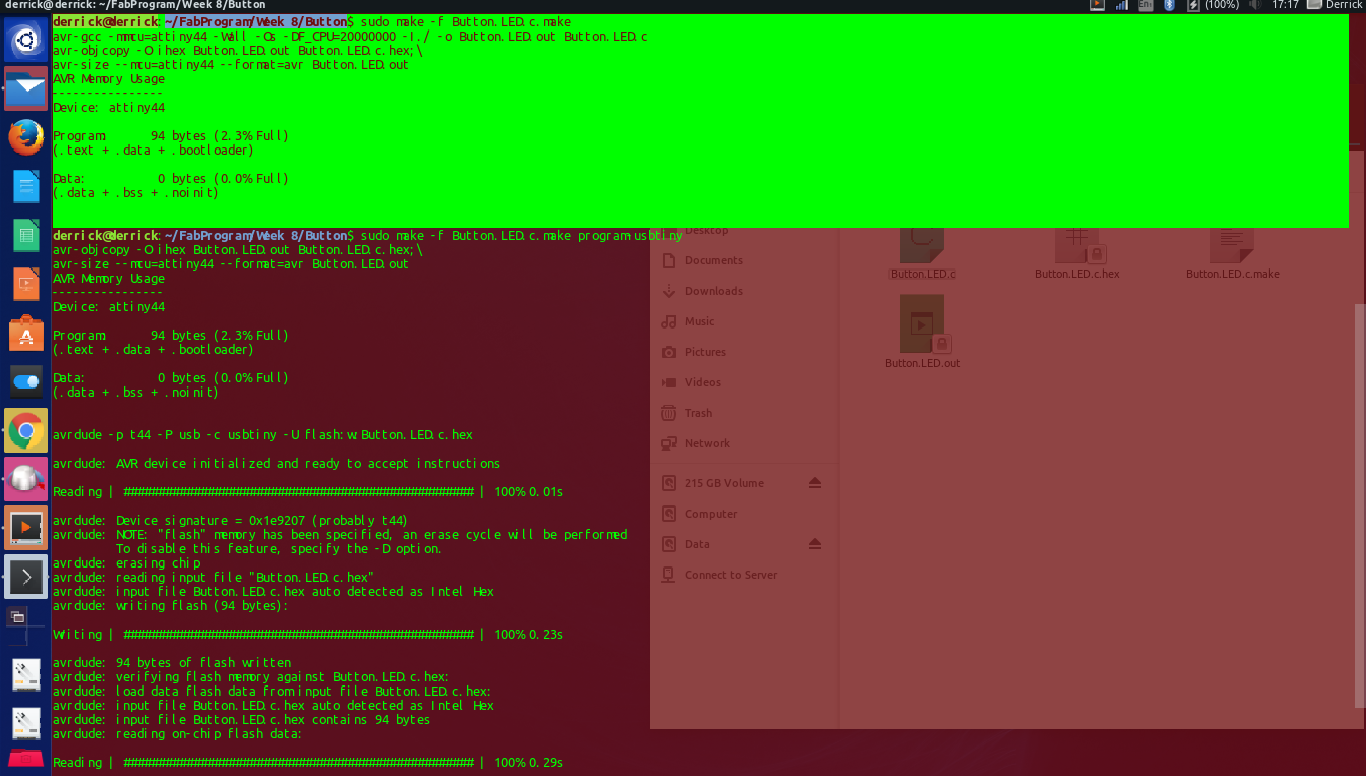Open LibreOffice Writer from the launcher
Screen dimensions: 1366x776
(x=26, y=186)
